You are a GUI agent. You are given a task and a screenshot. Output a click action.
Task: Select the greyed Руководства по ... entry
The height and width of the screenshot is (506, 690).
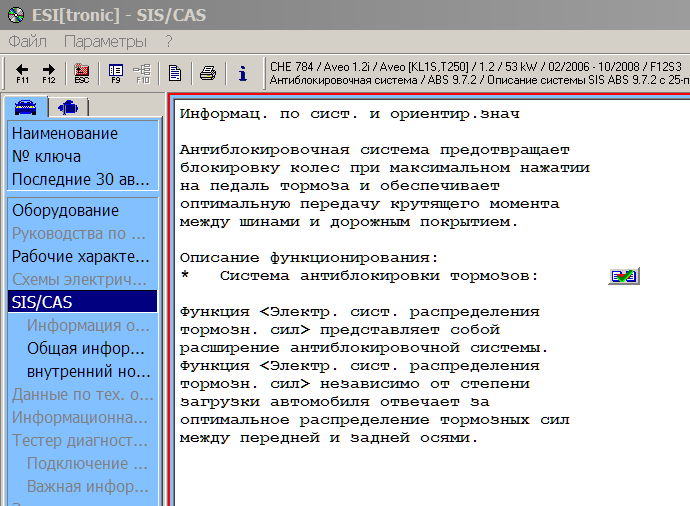click(83, 233)
